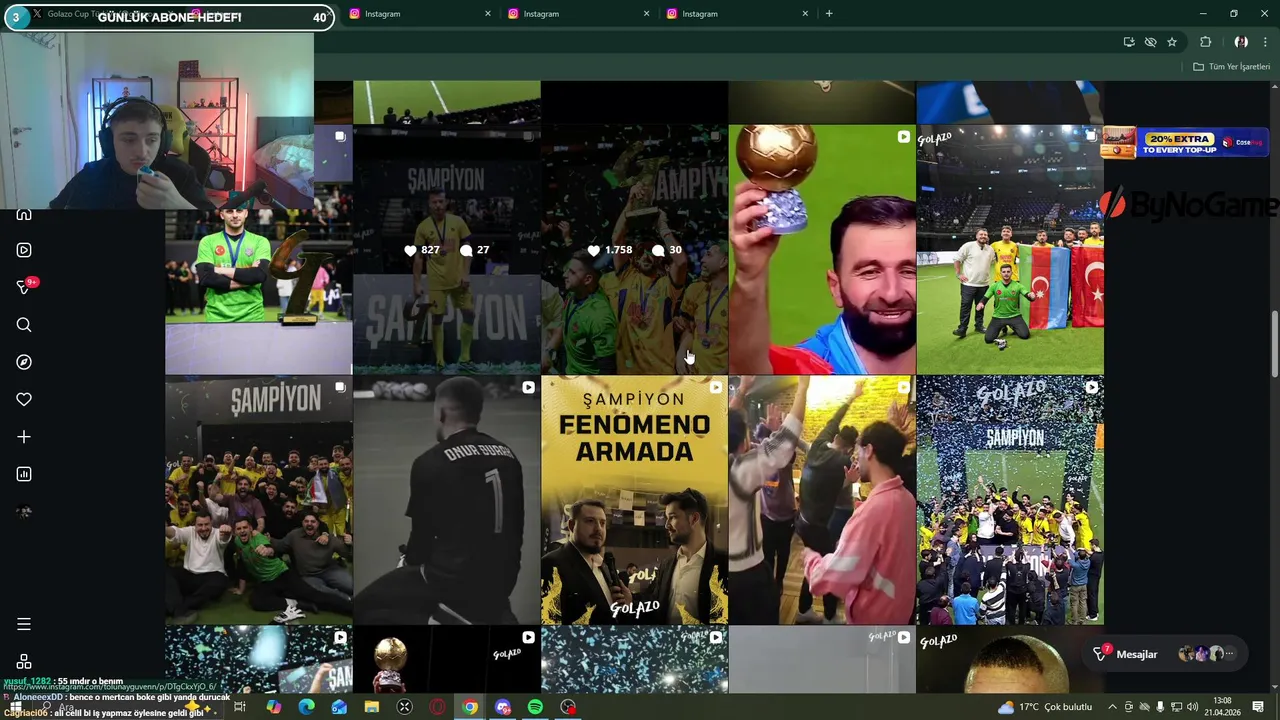The height and width of the screenshot is (720, 1280).
Task: Open the post with 827 likes
Action: (x=446, y=249)
